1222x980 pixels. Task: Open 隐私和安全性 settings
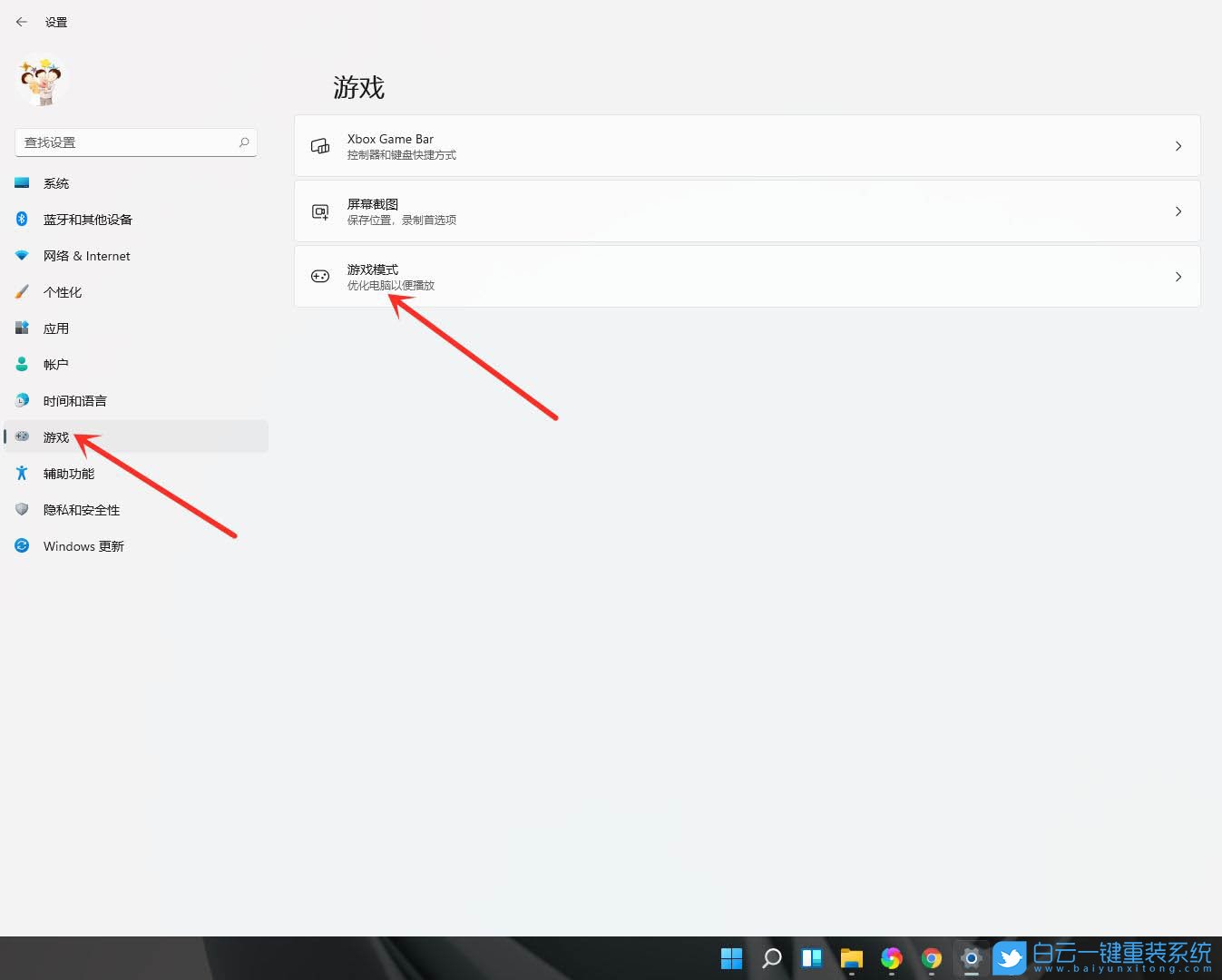(82, 509)
